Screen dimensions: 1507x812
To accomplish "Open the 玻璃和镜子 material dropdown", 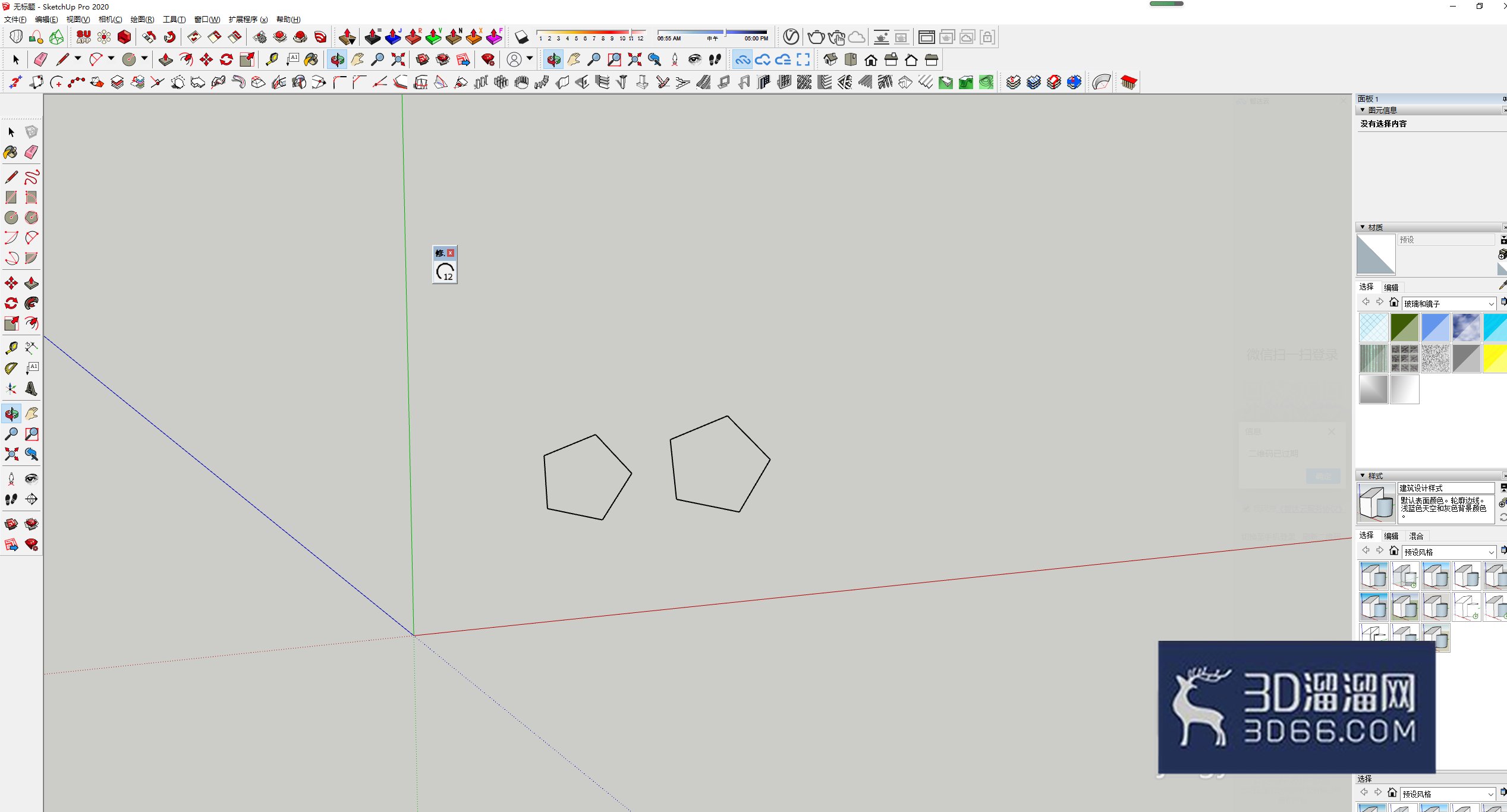I will tap(1449, 303).
